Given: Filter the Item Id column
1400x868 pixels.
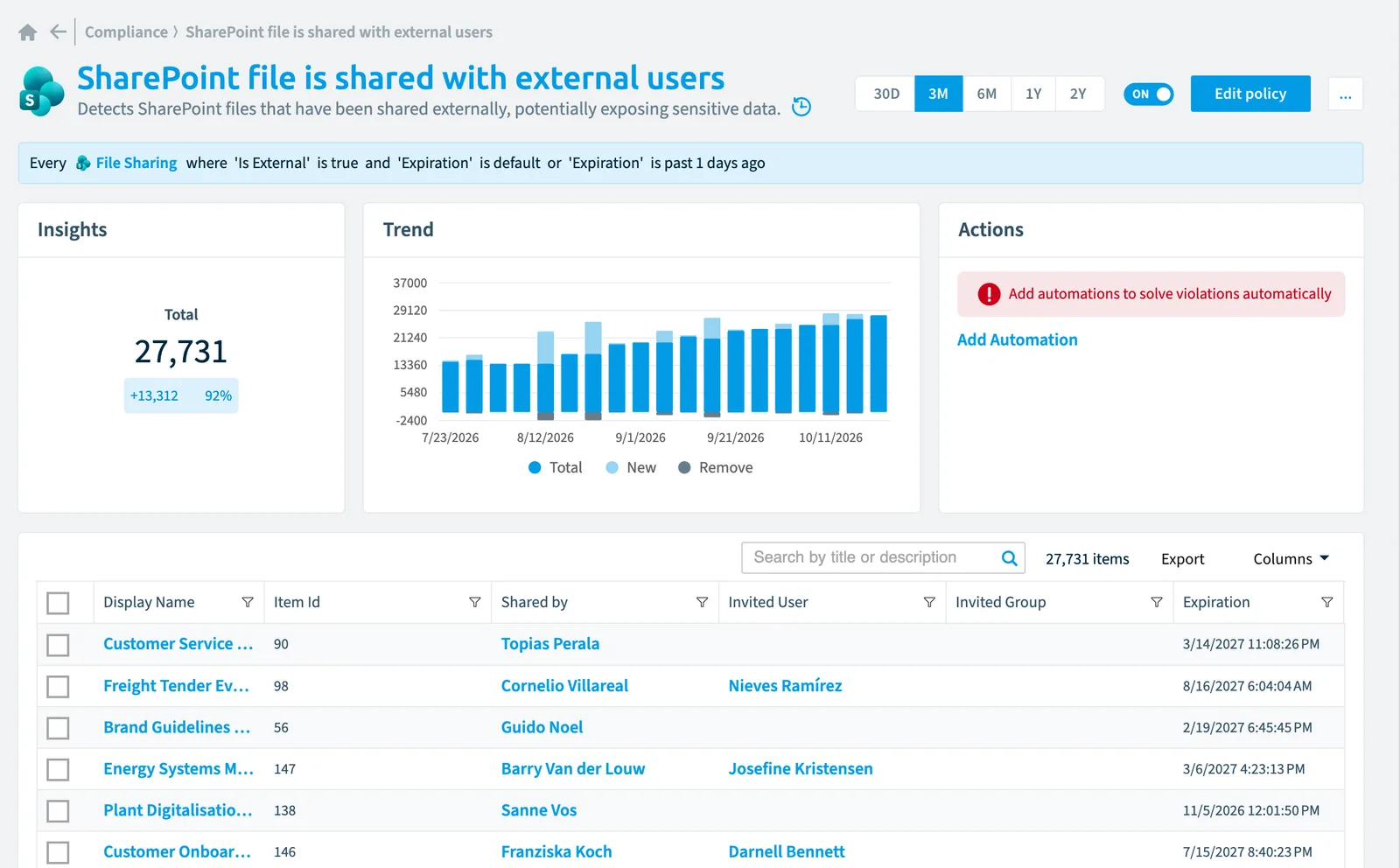Looking at the screenshot, I should (475, 602).
